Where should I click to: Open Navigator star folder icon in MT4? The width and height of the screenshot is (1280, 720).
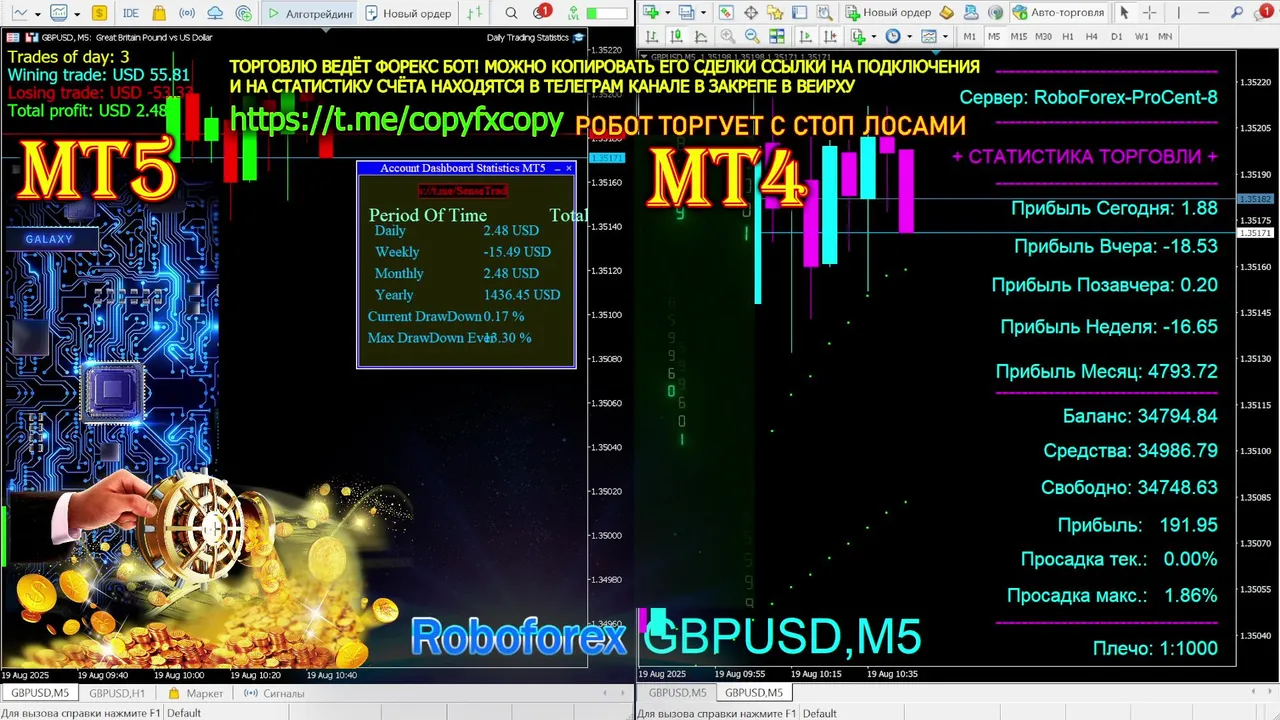(775, 13)
